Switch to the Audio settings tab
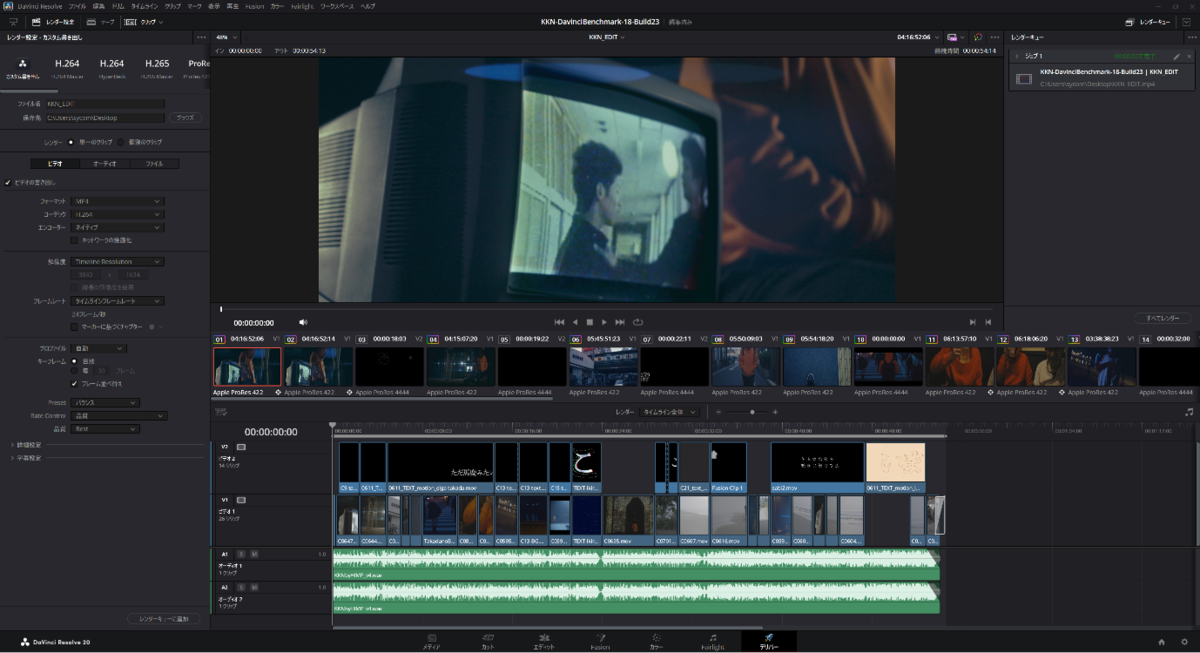 [105, 163]
